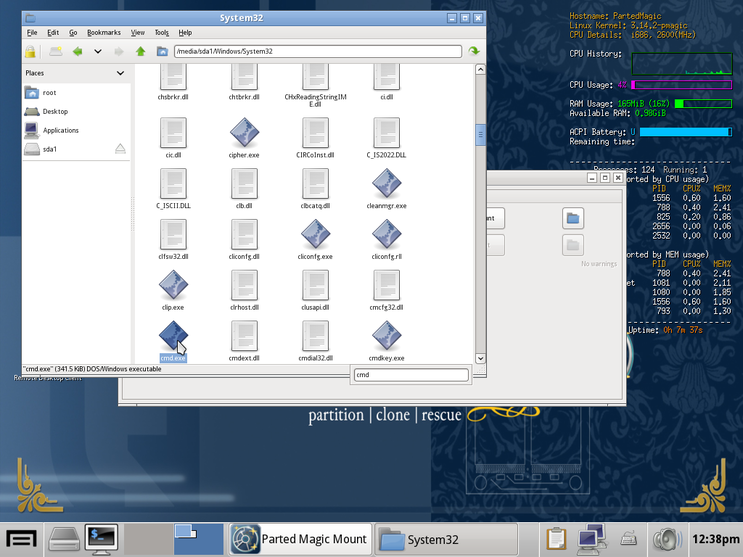Select the cliconfg.exe file icon

point(315,235)
